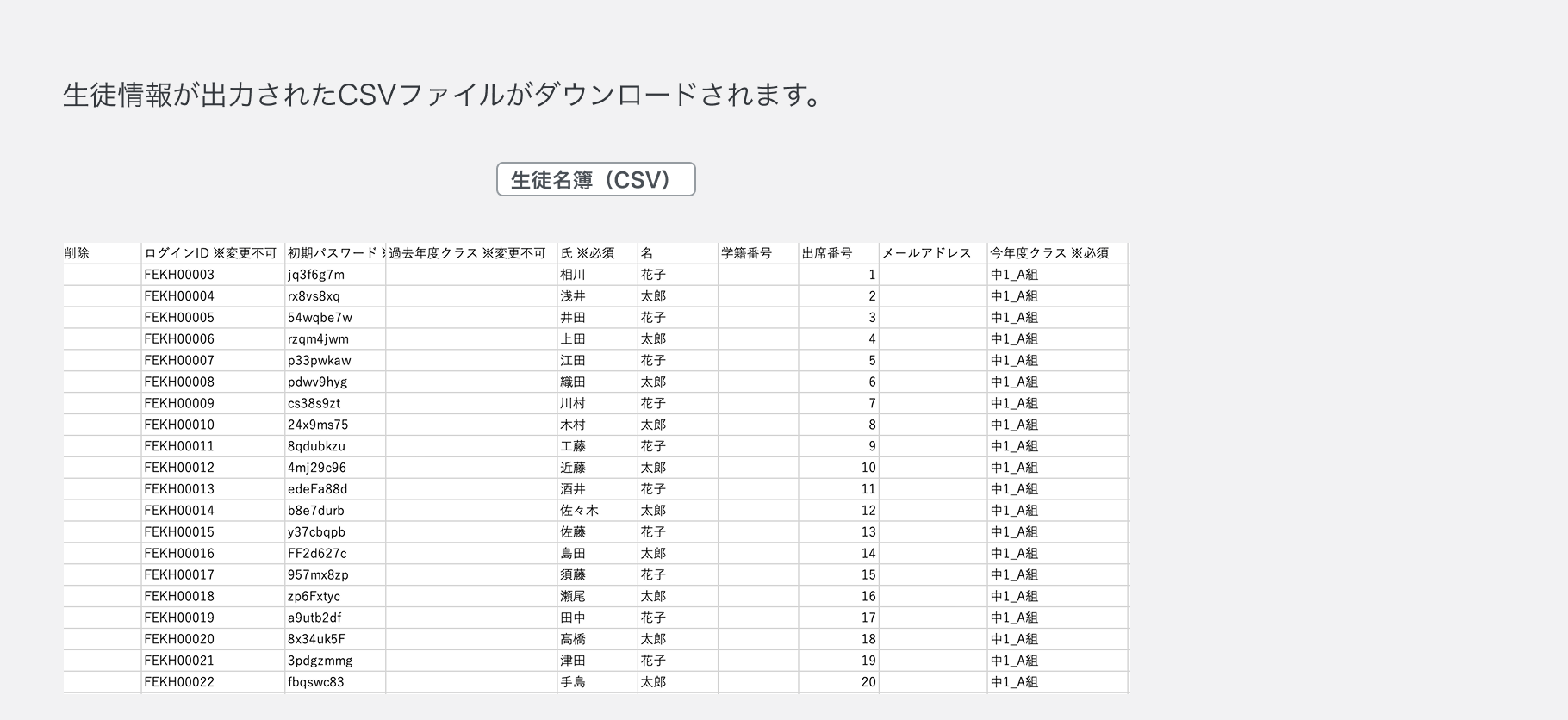Image resolution: width=1568 pixels, height=720 pixels.
Task: Select the ログインID column header
Action: coord(210,253)
